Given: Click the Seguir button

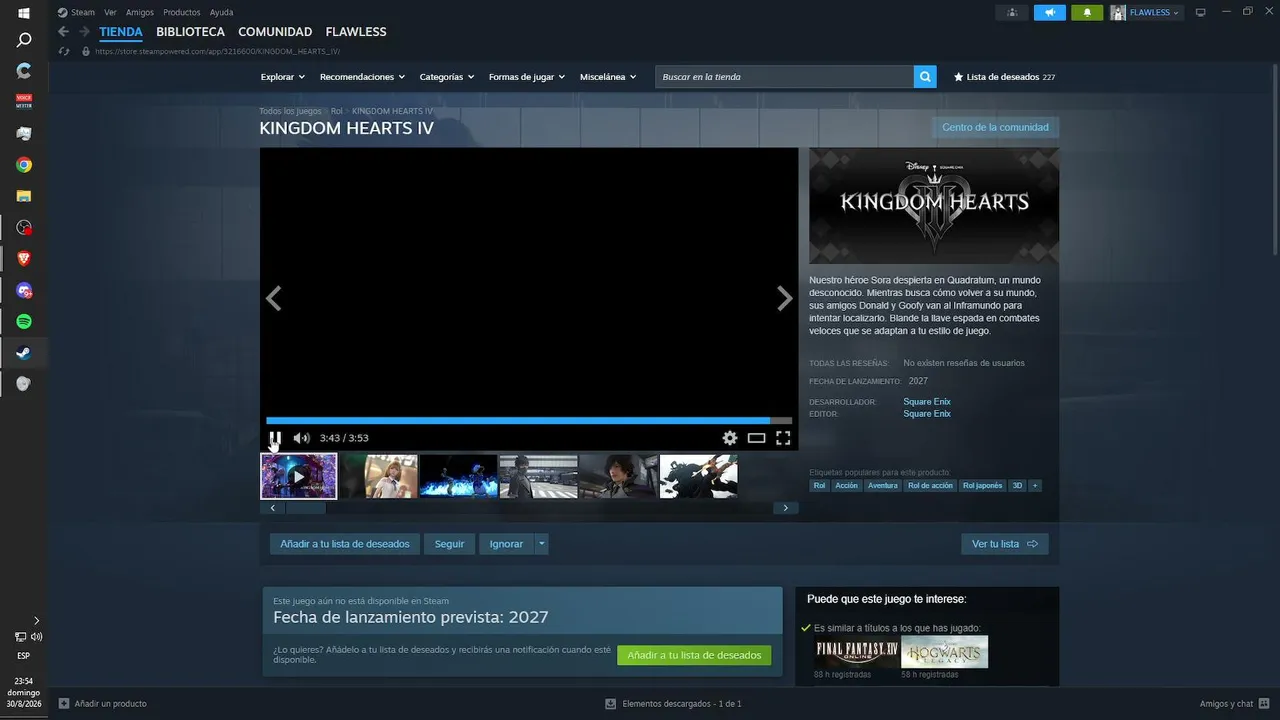Looking at the screenshot, I should tap(449, 544).
